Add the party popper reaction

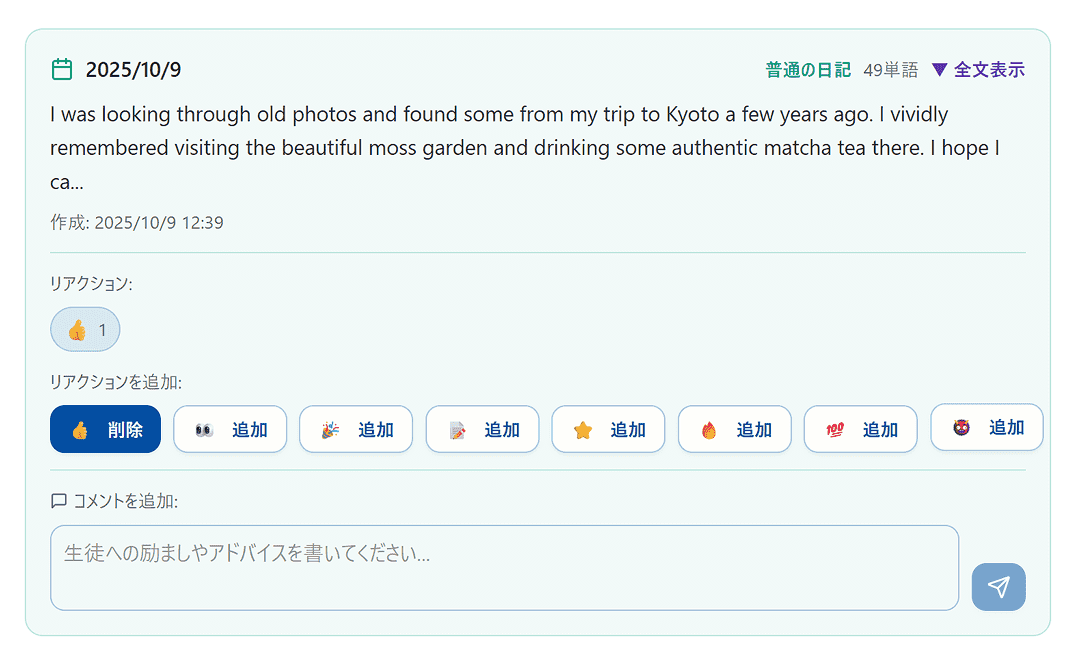(x=356, y=429)
